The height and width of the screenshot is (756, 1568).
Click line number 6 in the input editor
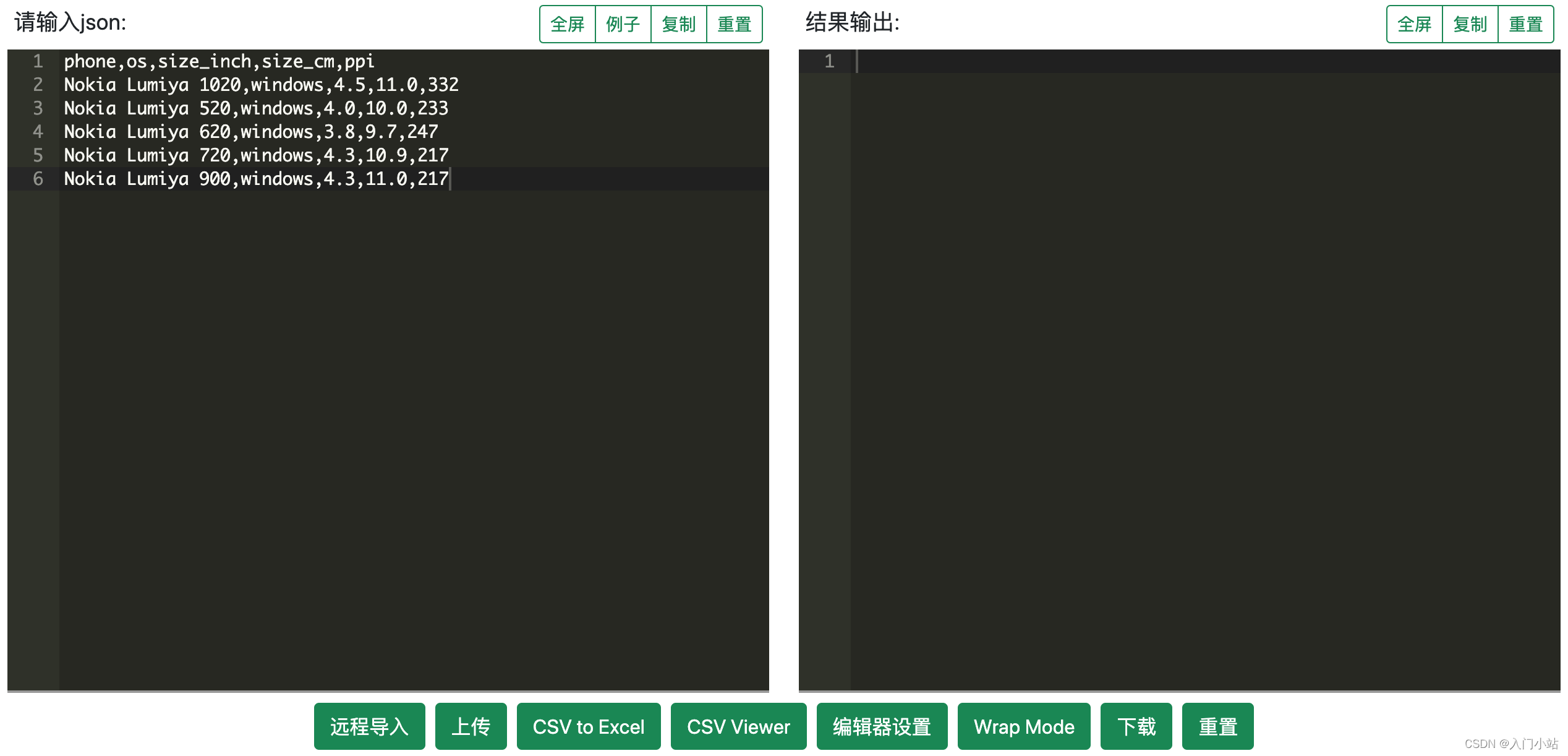tap(38, 179)
